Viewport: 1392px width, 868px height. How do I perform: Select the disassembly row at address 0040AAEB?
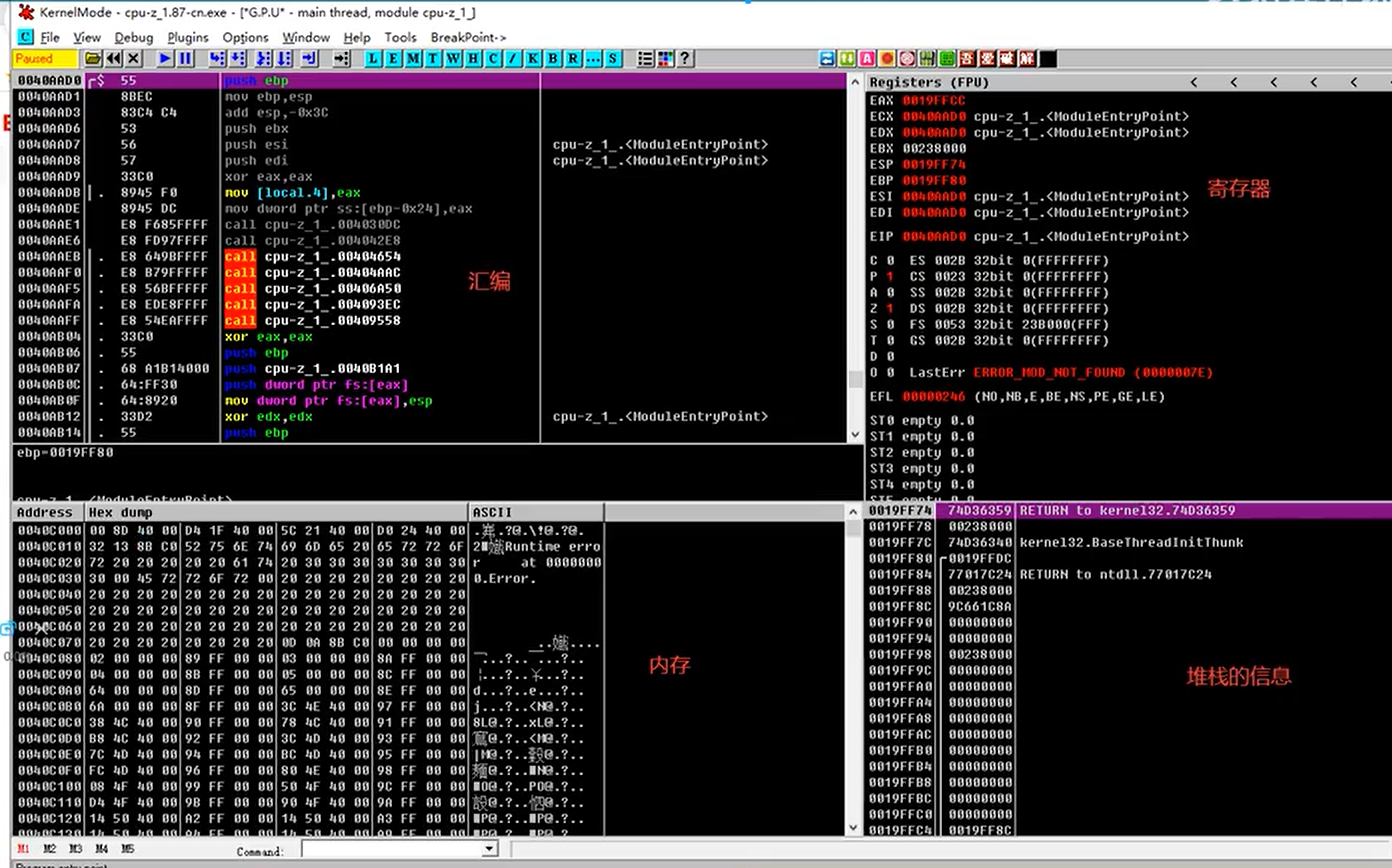[x=431, y=257]
